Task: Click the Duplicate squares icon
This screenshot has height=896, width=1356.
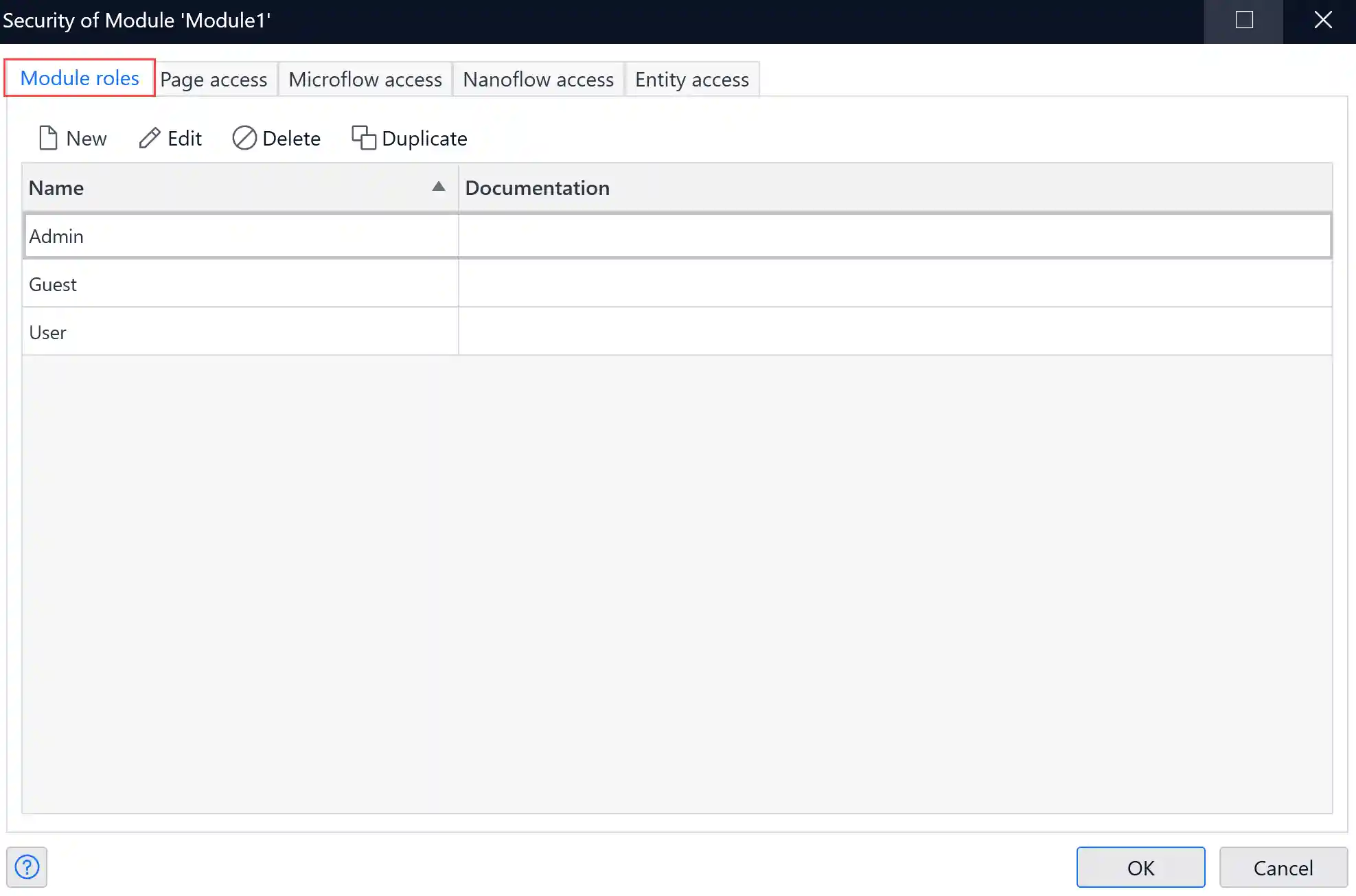Action: coord(363,138)
